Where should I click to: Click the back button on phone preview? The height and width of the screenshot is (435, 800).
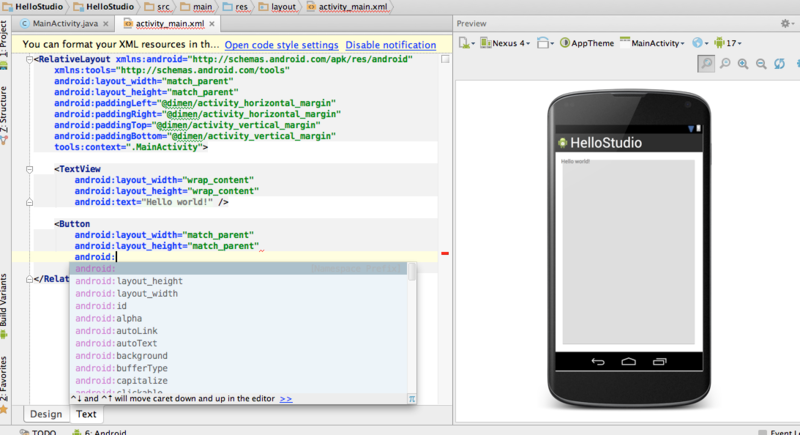(x=598, y=362)
